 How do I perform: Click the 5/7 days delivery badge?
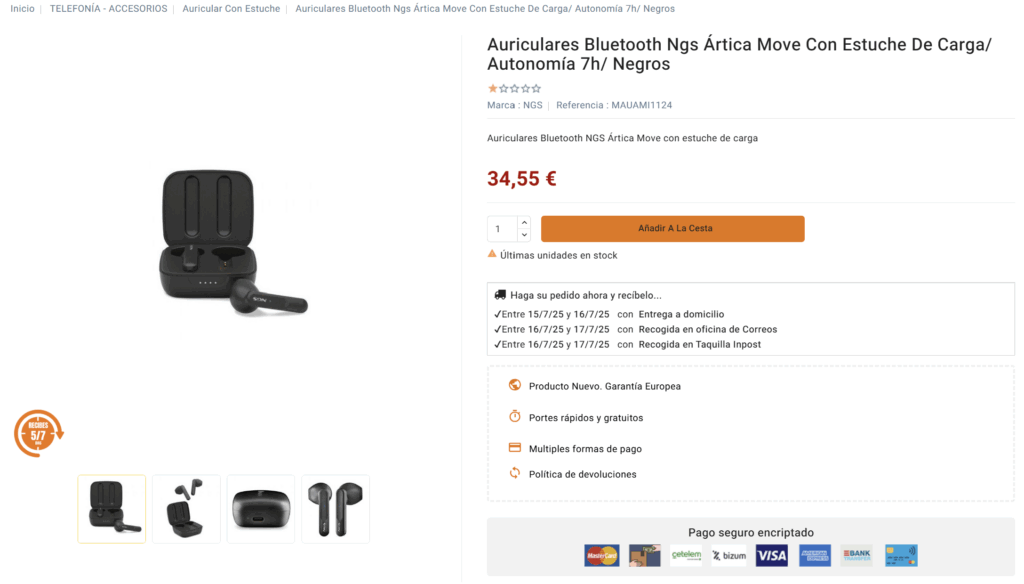click(38, 434)
